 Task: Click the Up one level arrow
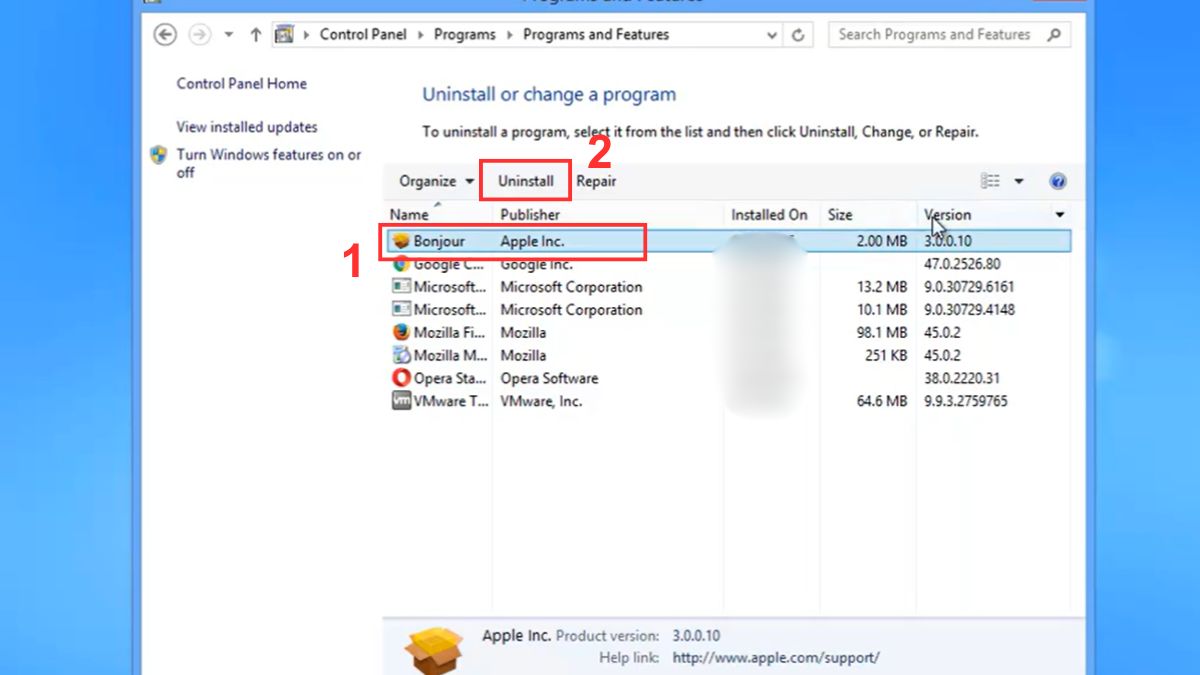pos(256,35)
